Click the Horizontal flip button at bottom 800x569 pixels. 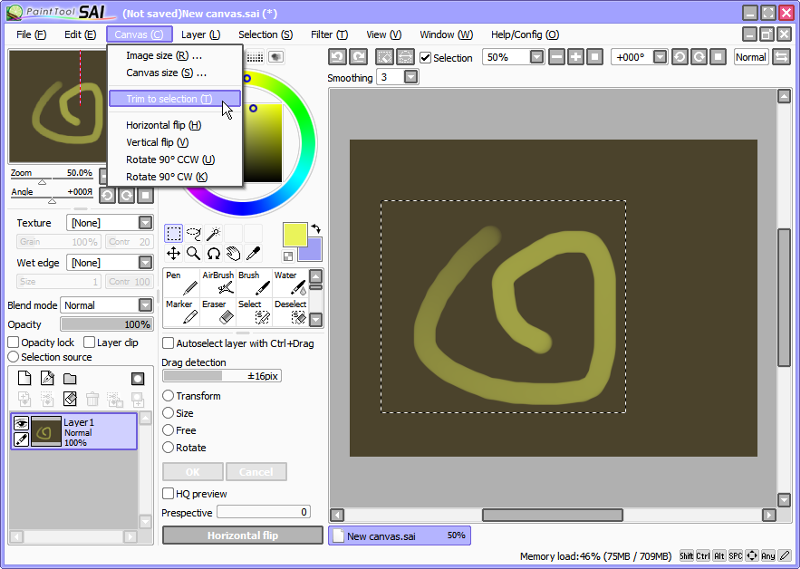pos(242,535)
